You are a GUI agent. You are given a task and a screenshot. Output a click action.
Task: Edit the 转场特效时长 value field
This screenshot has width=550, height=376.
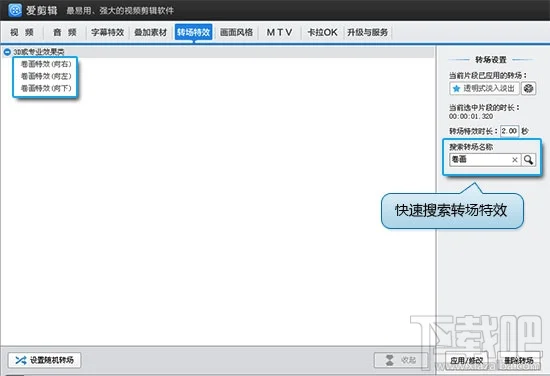[x=509, y=131]
